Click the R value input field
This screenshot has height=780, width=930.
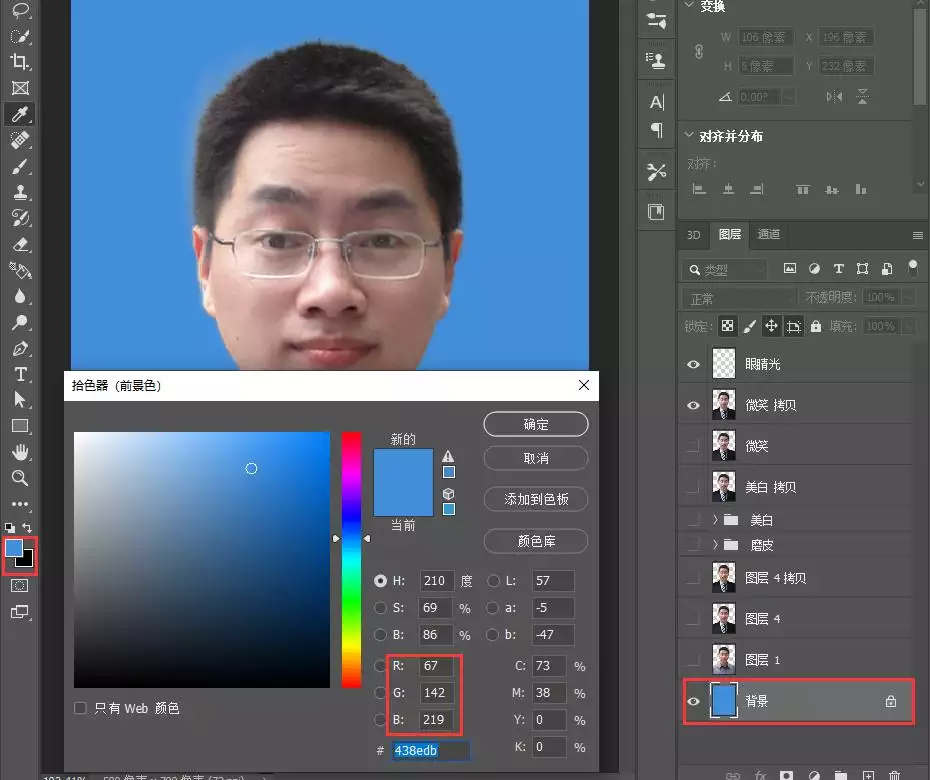click(436, 666)
